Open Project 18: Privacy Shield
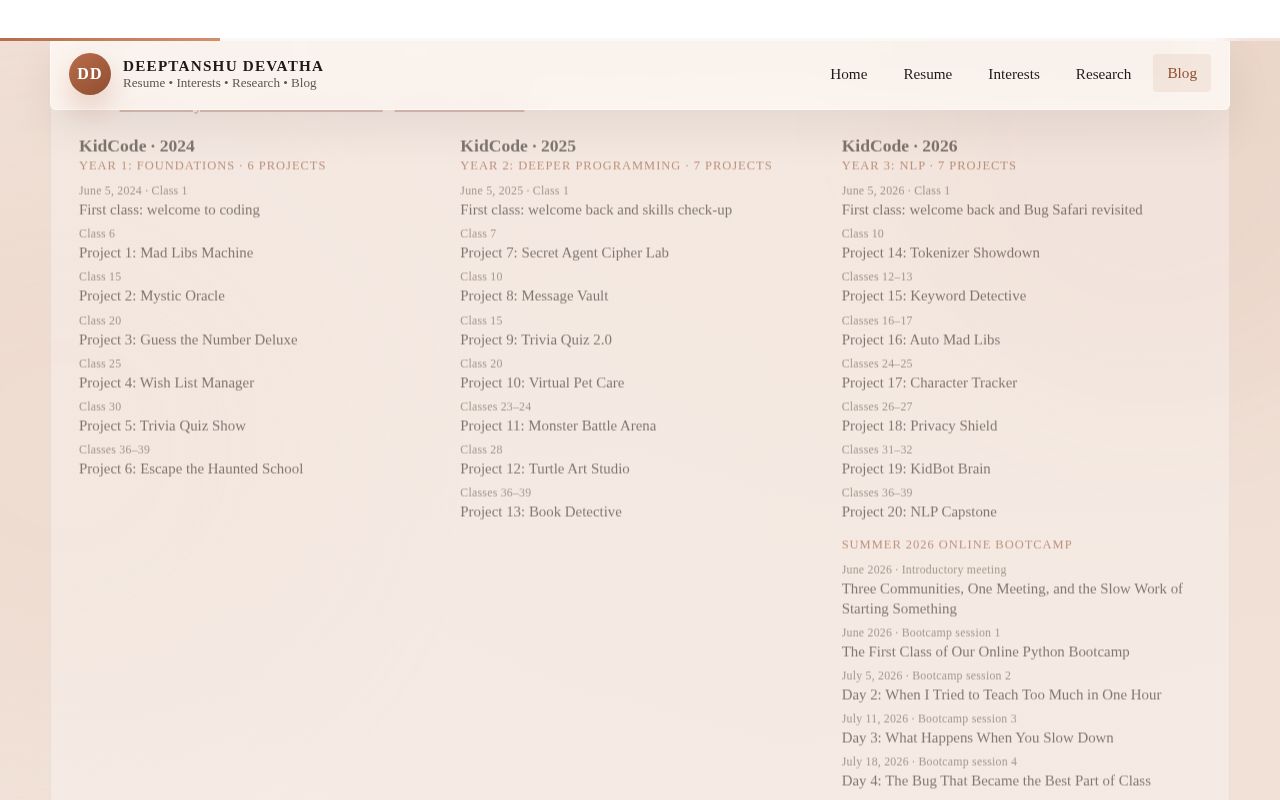Viewport: 1280px width, 800px height. point(919,426)
